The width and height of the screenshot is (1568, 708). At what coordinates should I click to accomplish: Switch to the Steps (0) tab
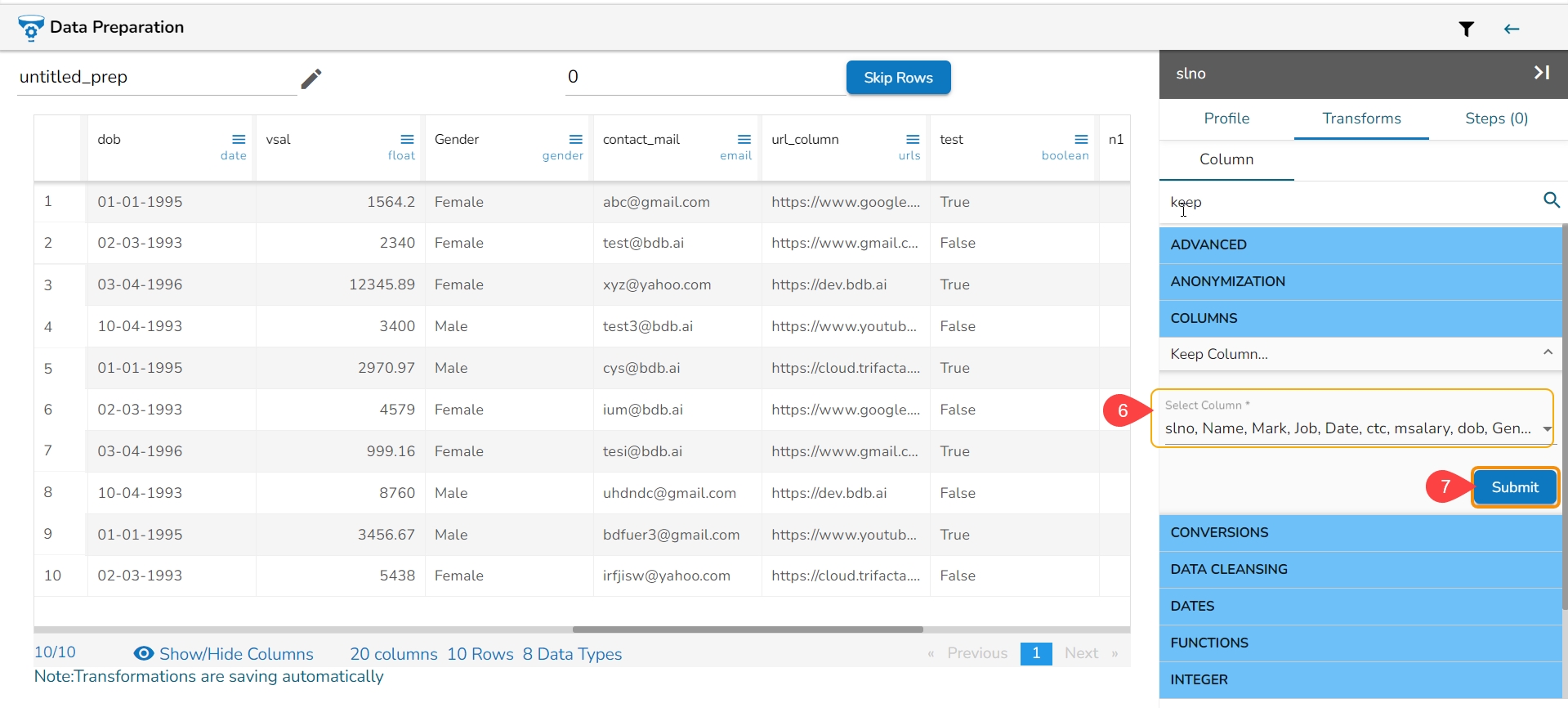coord(1495,119)
